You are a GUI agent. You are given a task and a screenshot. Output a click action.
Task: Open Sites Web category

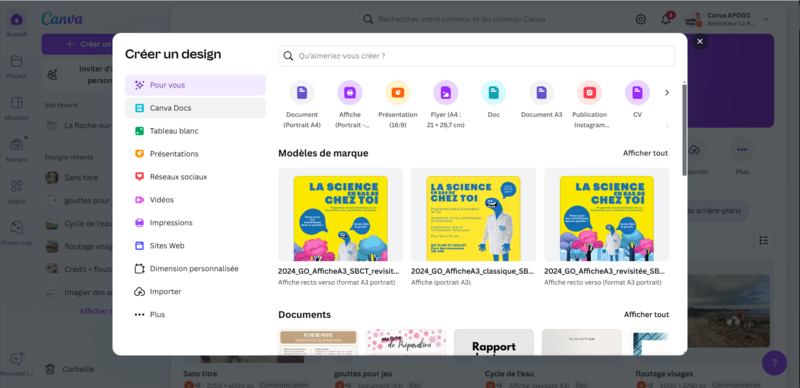(x=195, y=246)
